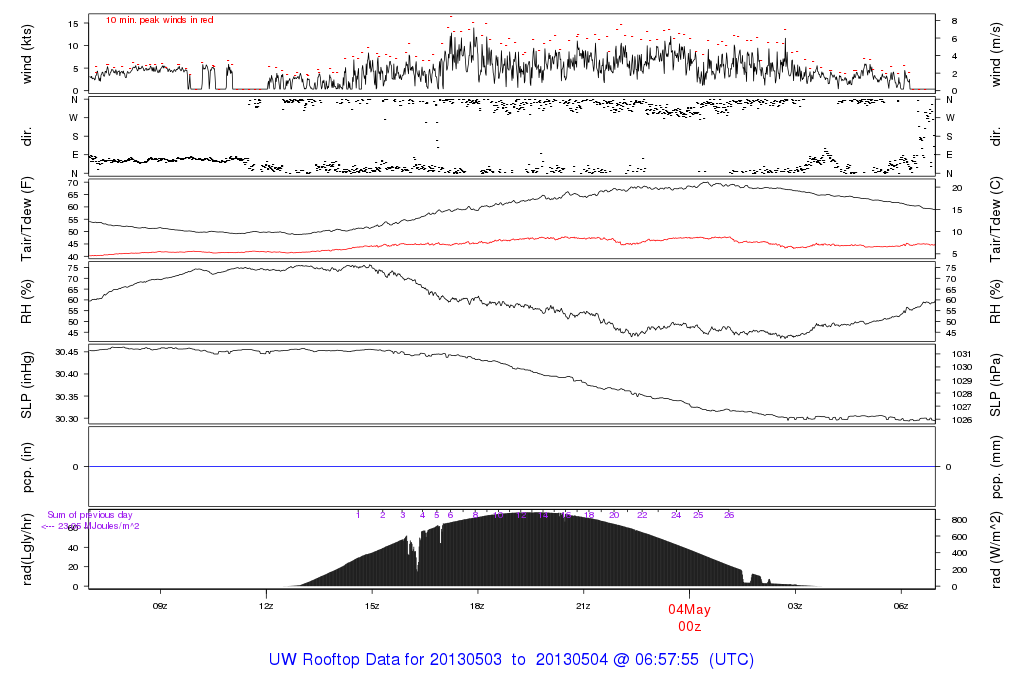This screenshot has width=1024, height=700.
Task: Click the 09z time axis label
Action: click(159, 605)
